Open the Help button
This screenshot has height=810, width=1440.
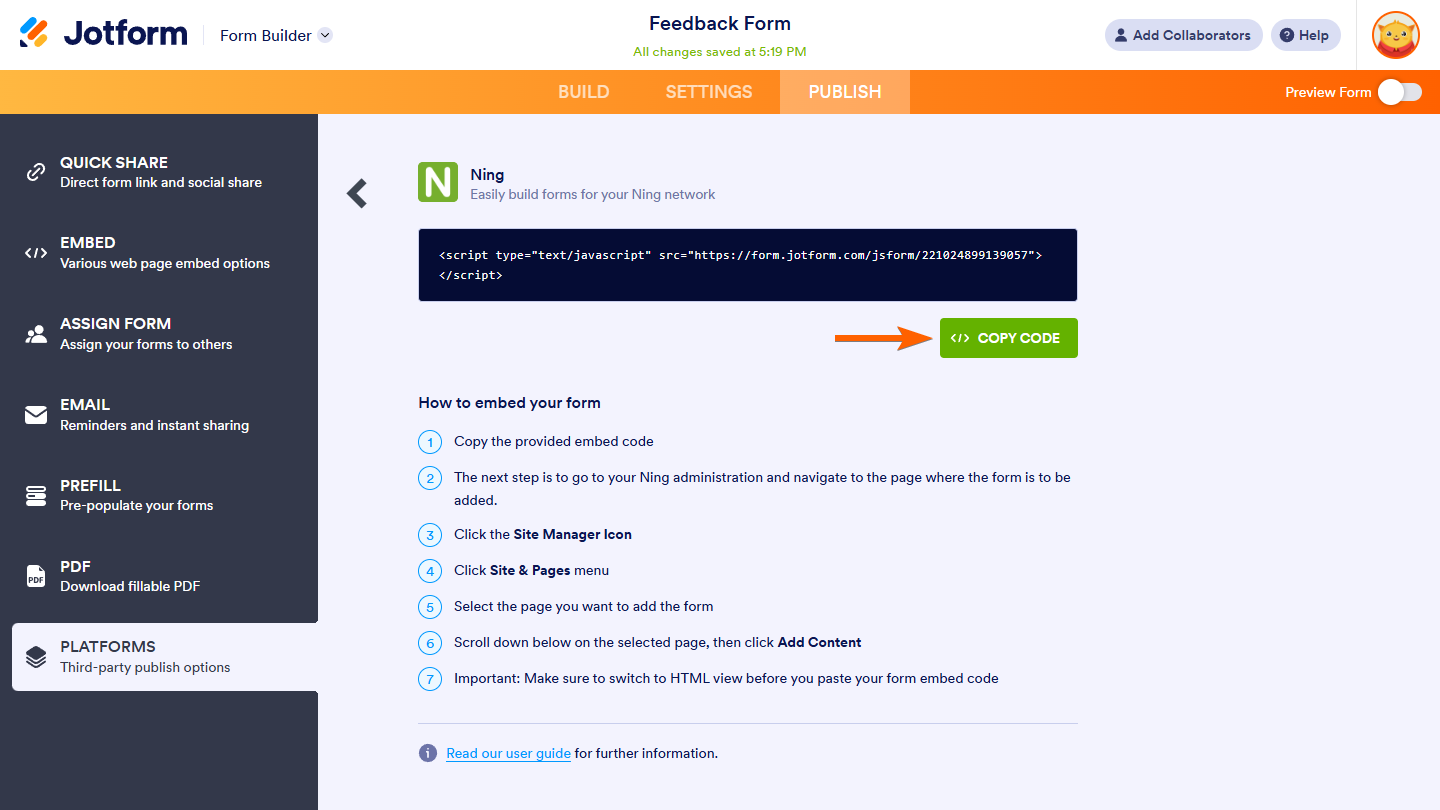click(x=1305, y=35)
